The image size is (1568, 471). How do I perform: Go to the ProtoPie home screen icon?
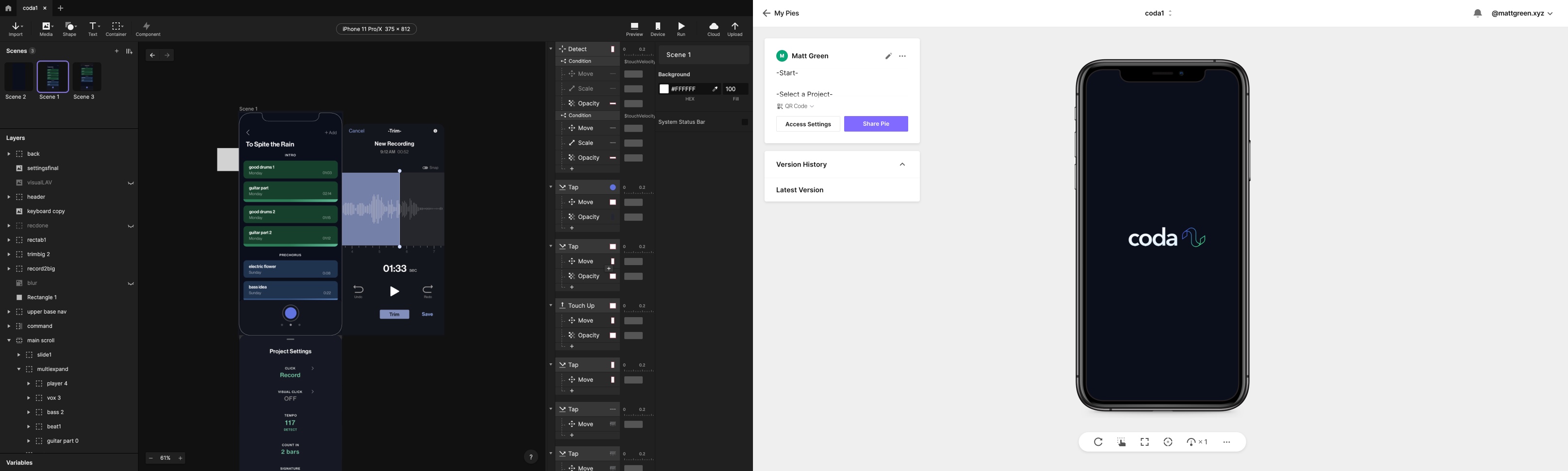(8, 9)
